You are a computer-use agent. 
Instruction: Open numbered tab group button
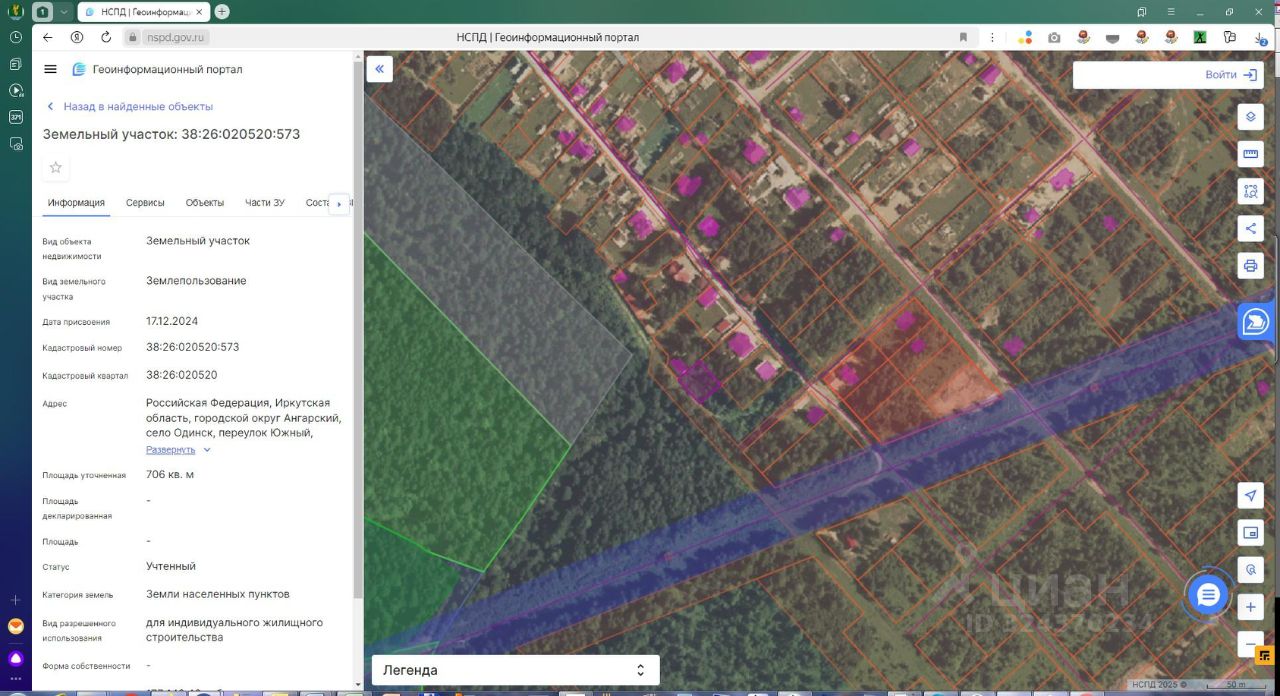coord(42,12)
